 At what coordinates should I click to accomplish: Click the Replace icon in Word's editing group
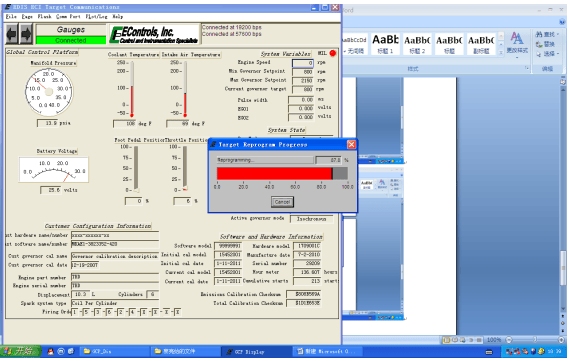pyautogui.click(x=539, y=44)
